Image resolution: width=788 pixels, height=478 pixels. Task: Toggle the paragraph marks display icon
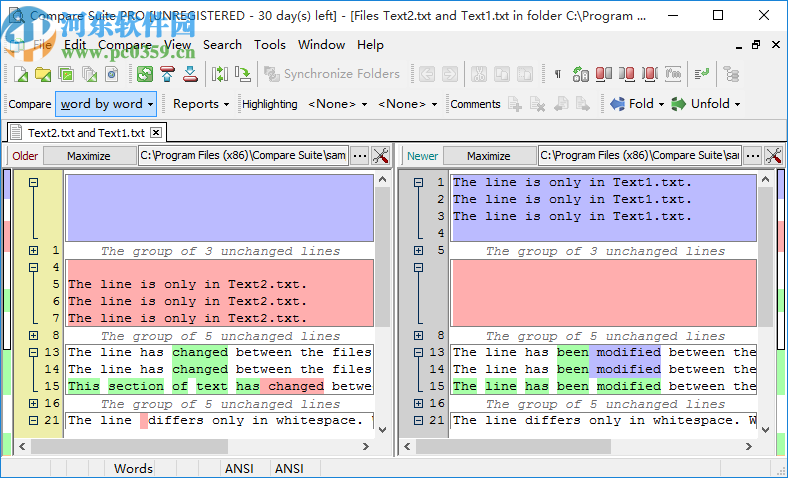[x=557, y=74]
